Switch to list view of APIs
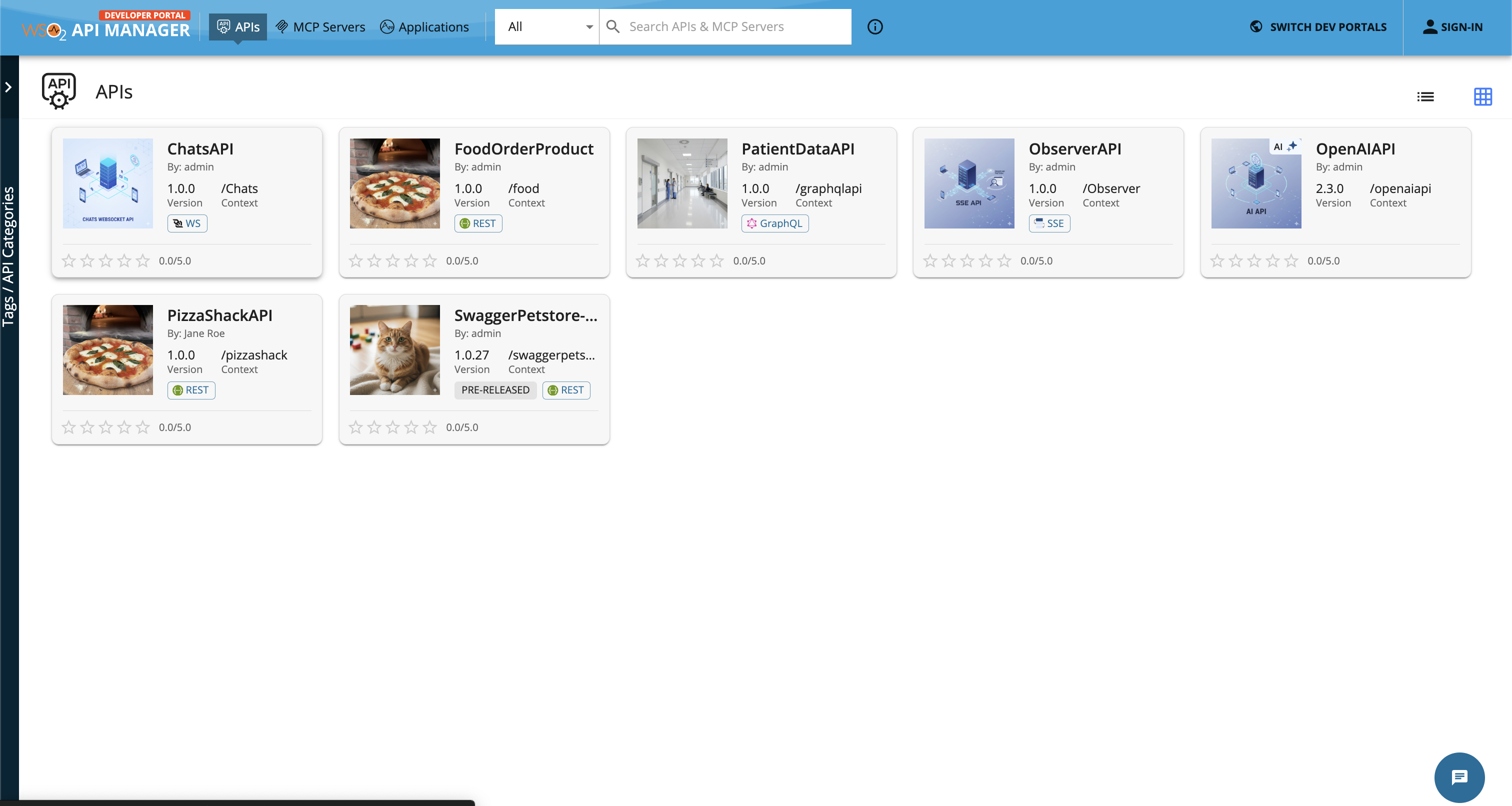 point(1425,97)
